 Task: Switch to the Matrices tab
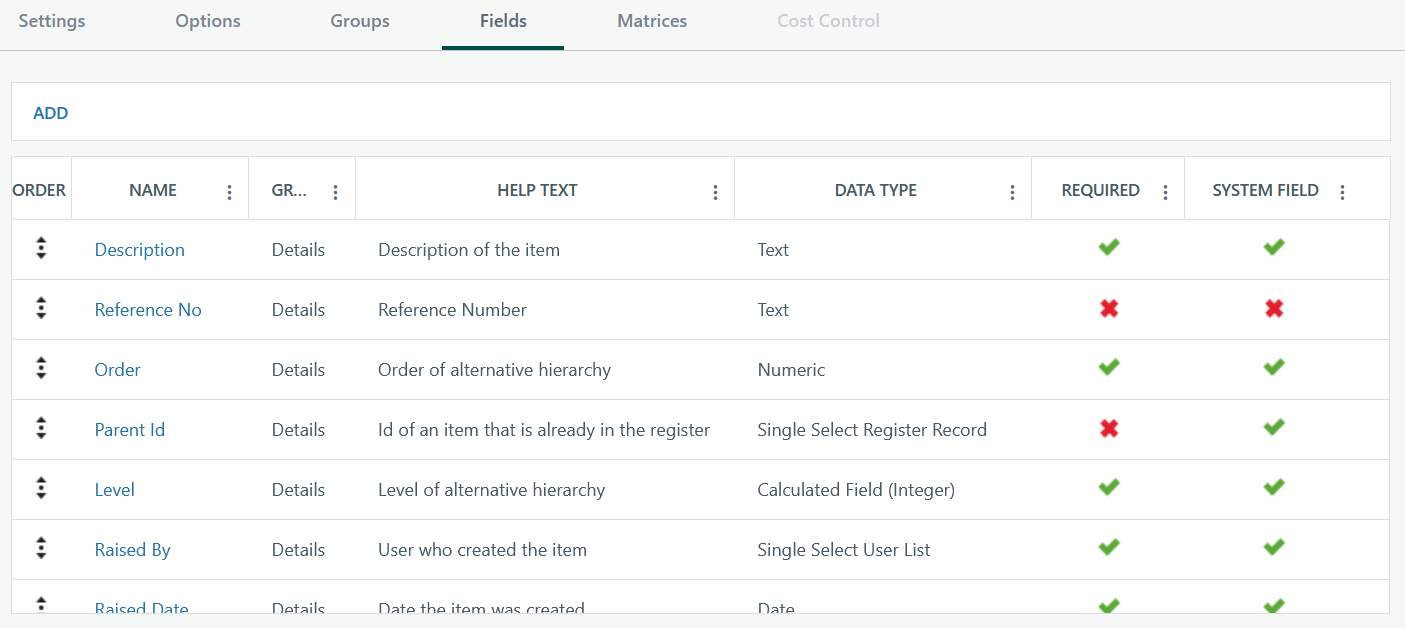click(652, 21)
